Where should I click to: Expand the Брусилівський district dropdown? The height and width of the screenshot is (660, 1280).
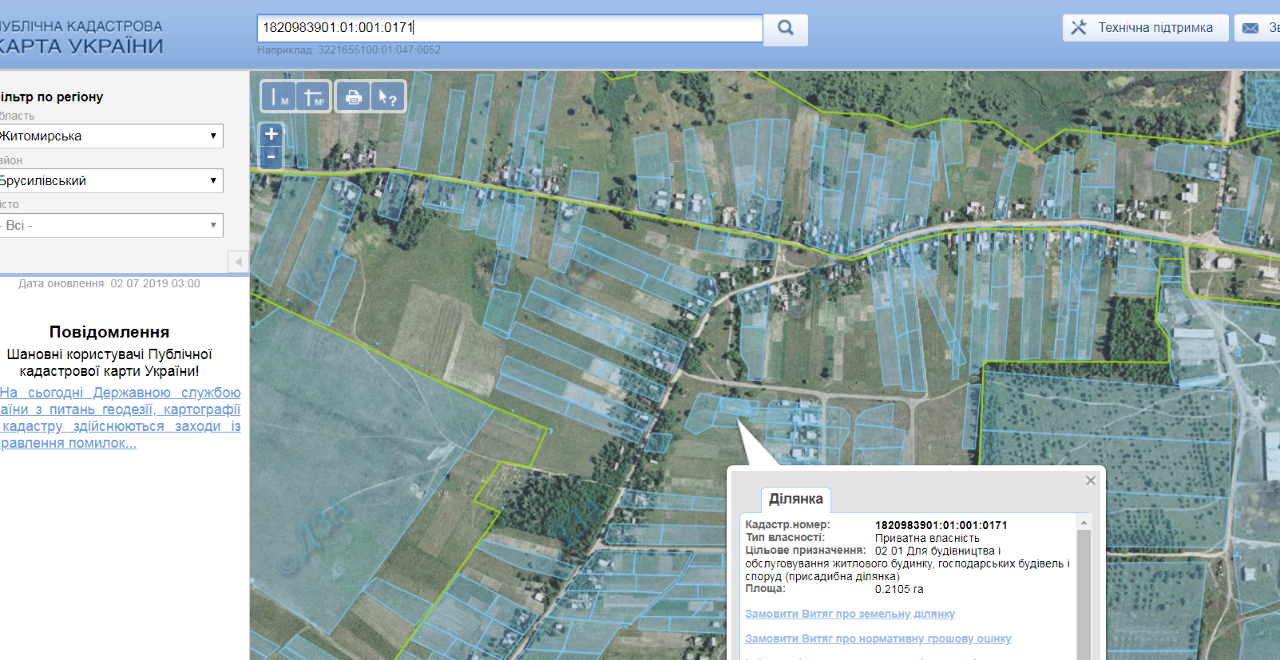110,181
